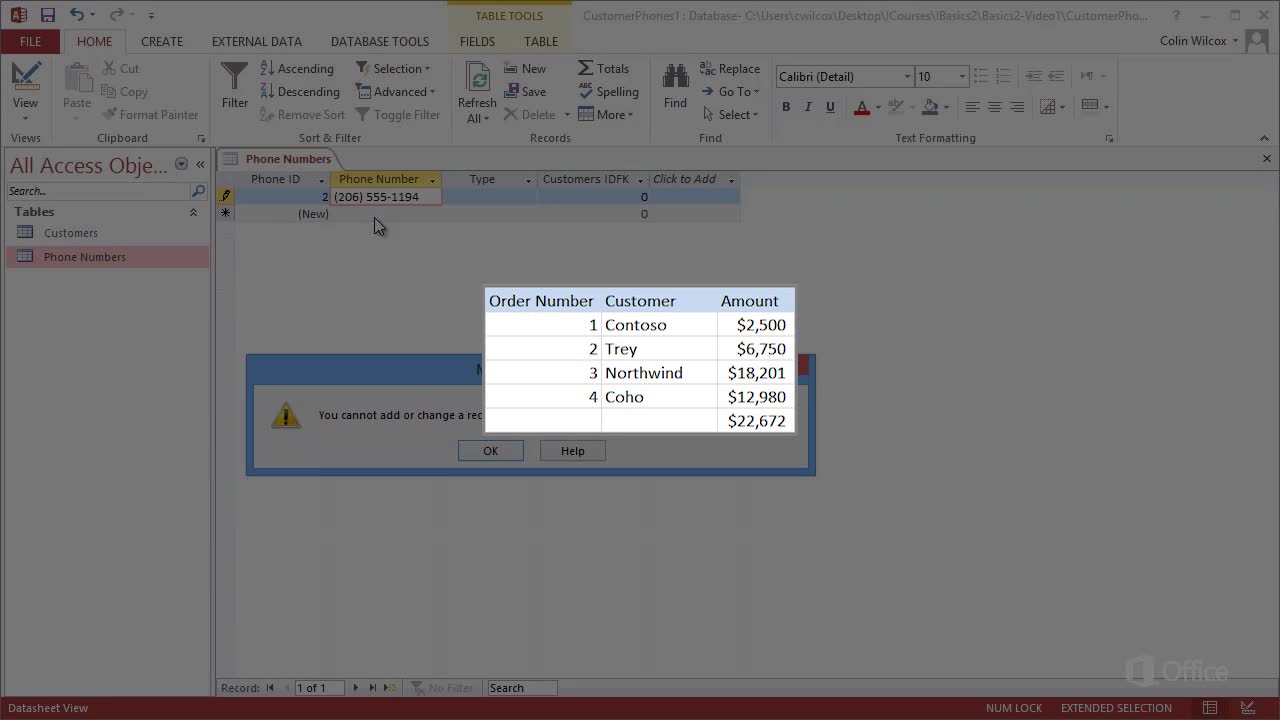Apply the Filter funnel tool

[x=234, y=87]
